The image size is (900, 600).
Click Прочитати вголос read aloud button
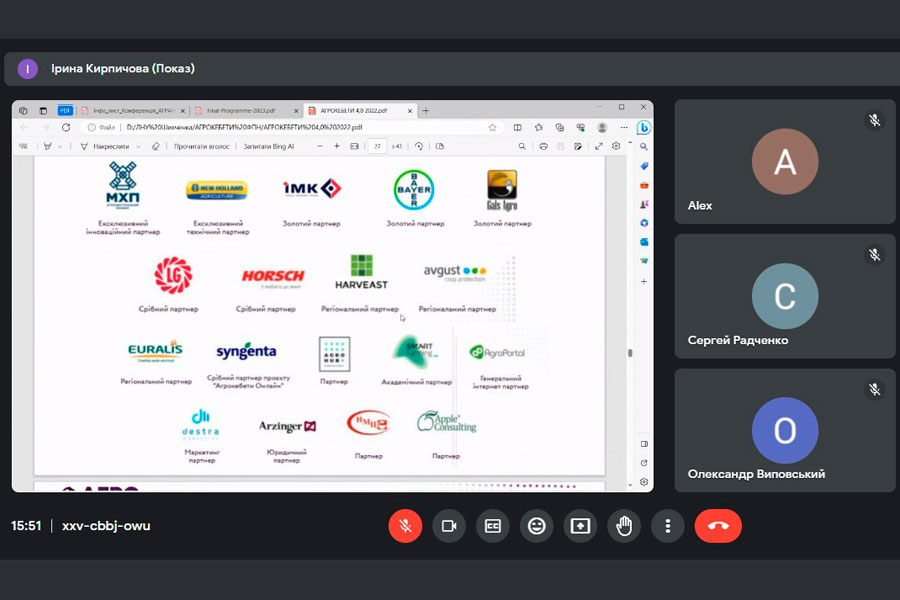click(x=202, y=146)
